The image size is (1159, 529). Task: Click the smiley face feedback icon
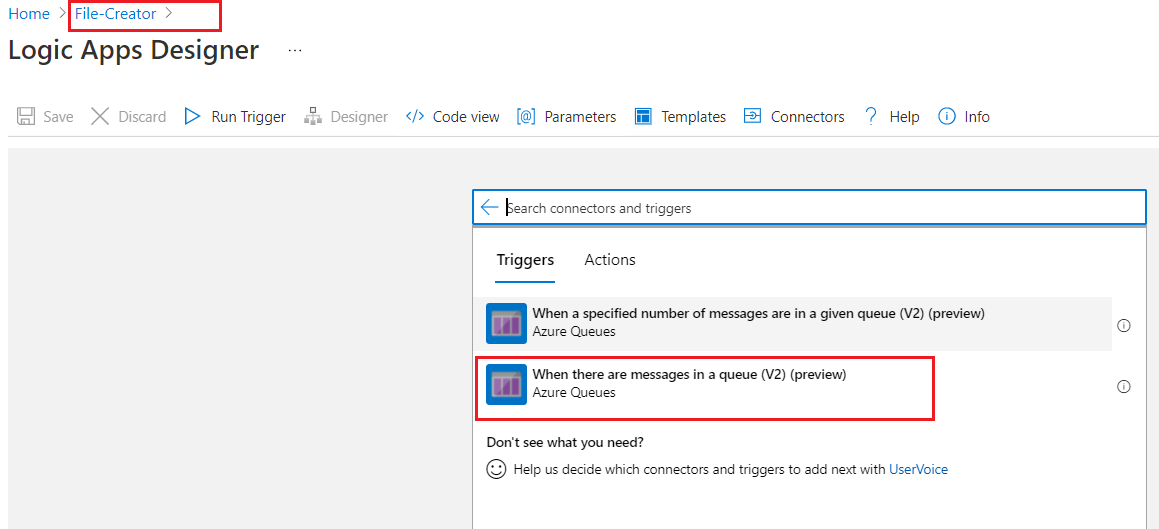pyautogui.click(x=496, y=469)
